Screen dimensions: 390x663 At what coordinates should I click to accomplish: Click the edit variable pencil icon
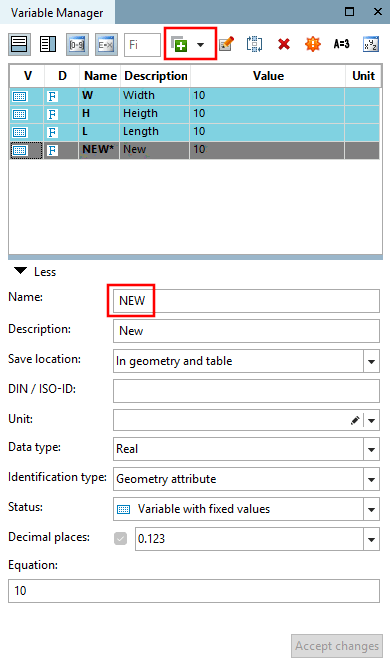226,44
